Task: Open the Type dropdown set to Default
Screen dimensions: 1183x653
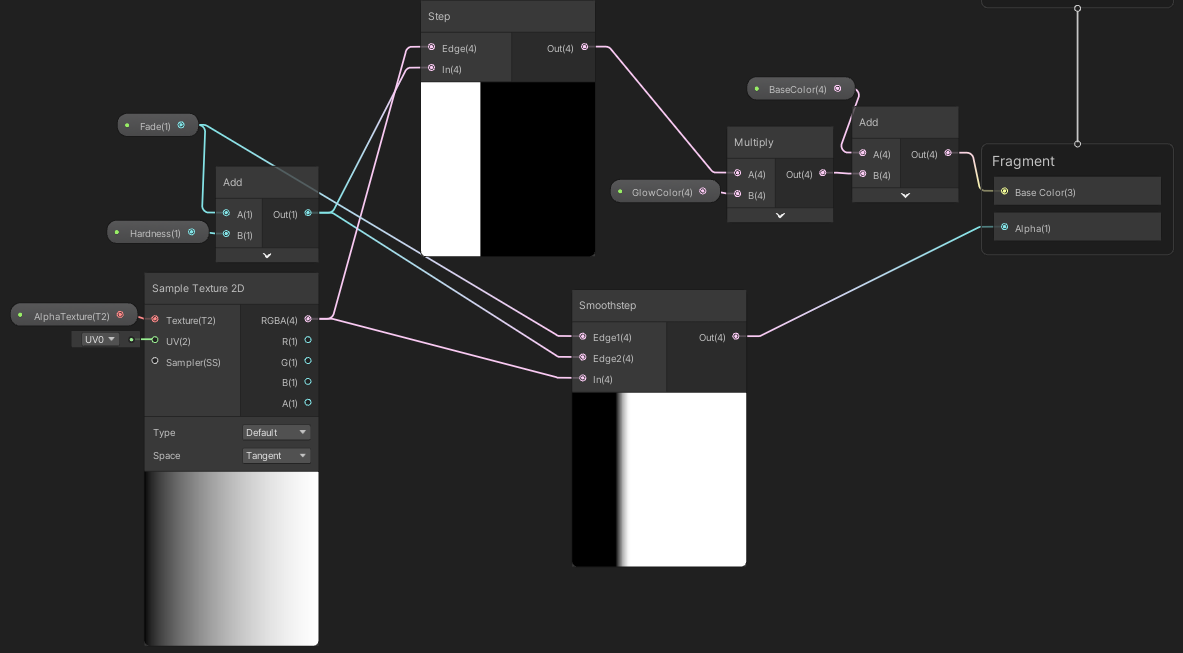Action: 276,432
